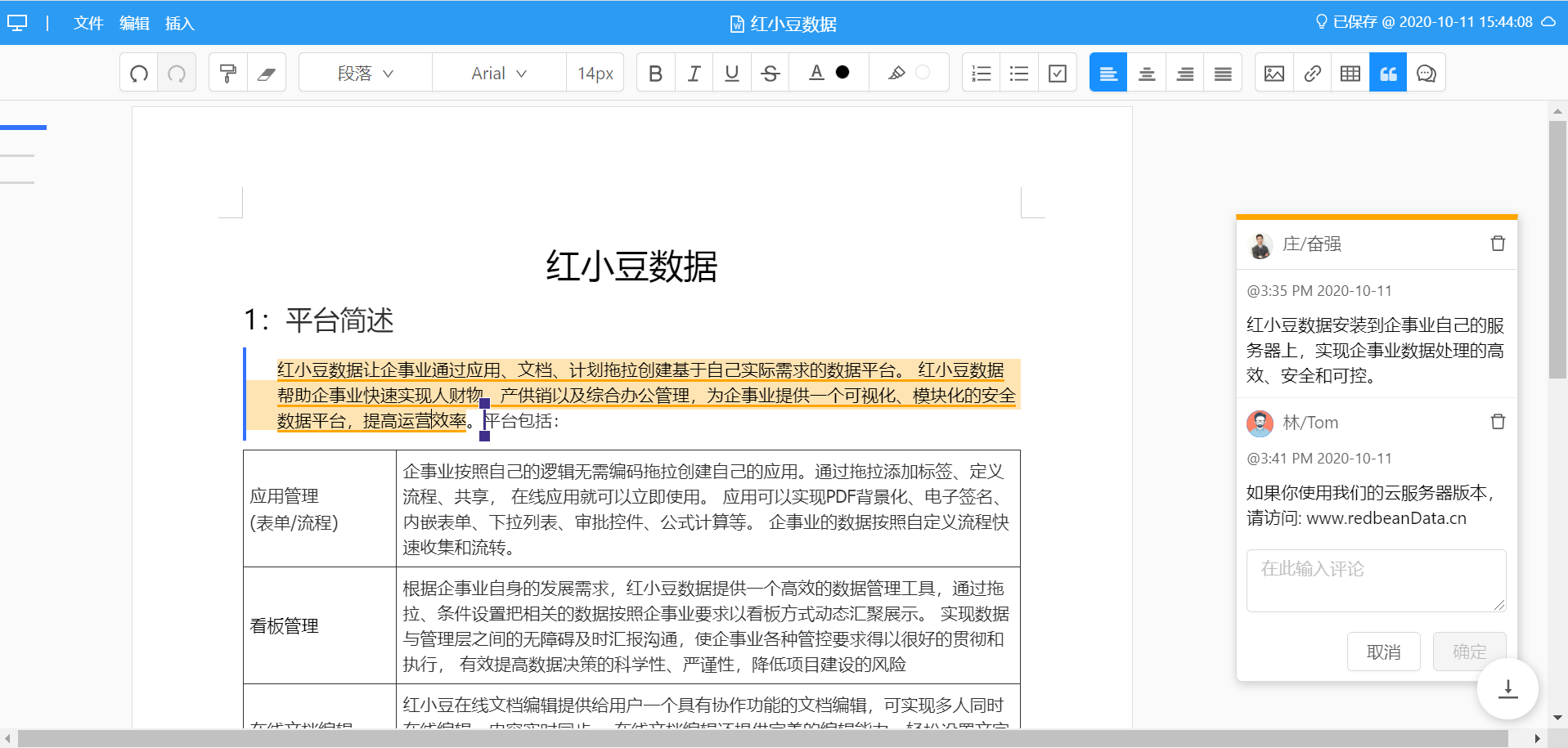This screenshot has height=748, width=1568.
Task: Click the redo icon
Action: point(177,74)
